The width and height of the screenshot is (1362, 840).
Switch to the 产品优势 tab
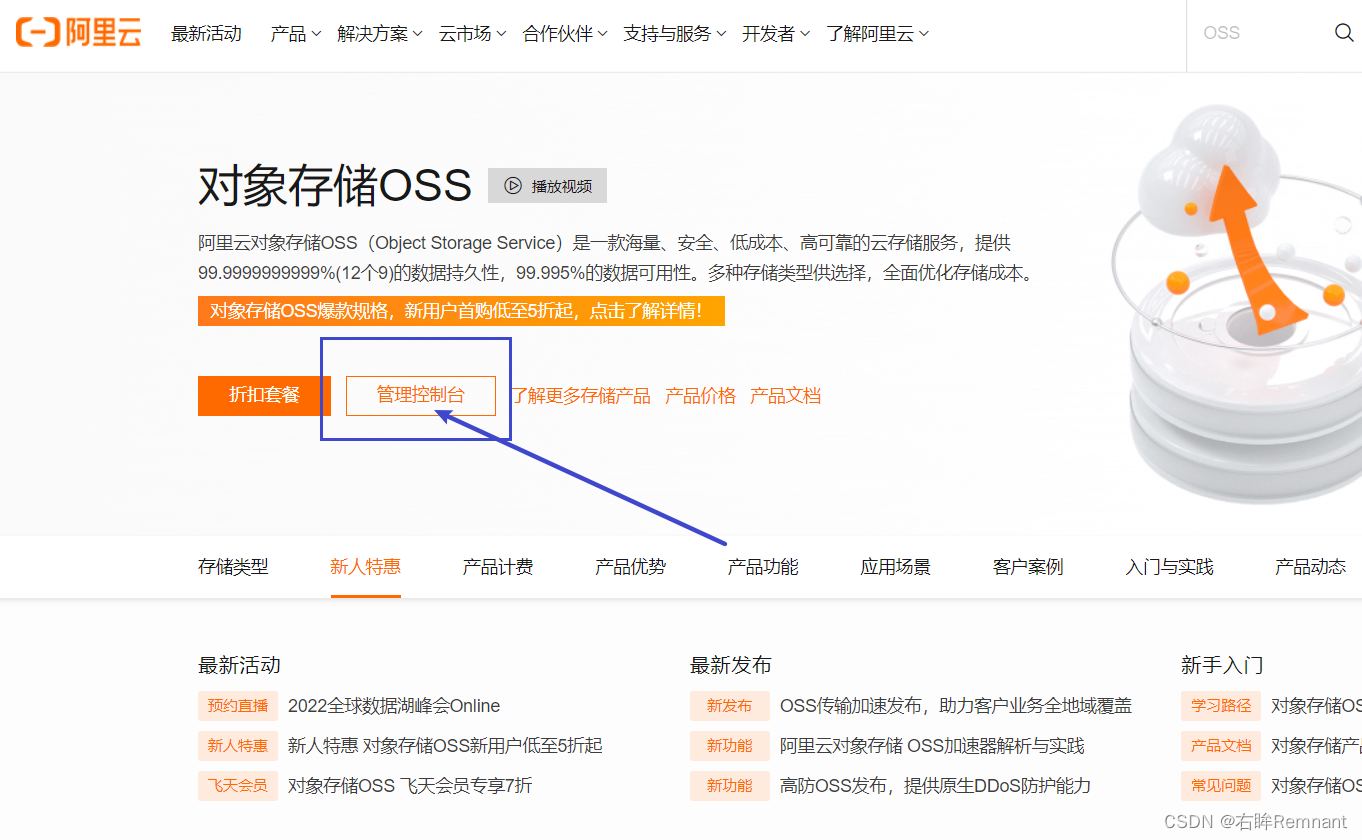[630, 567]
